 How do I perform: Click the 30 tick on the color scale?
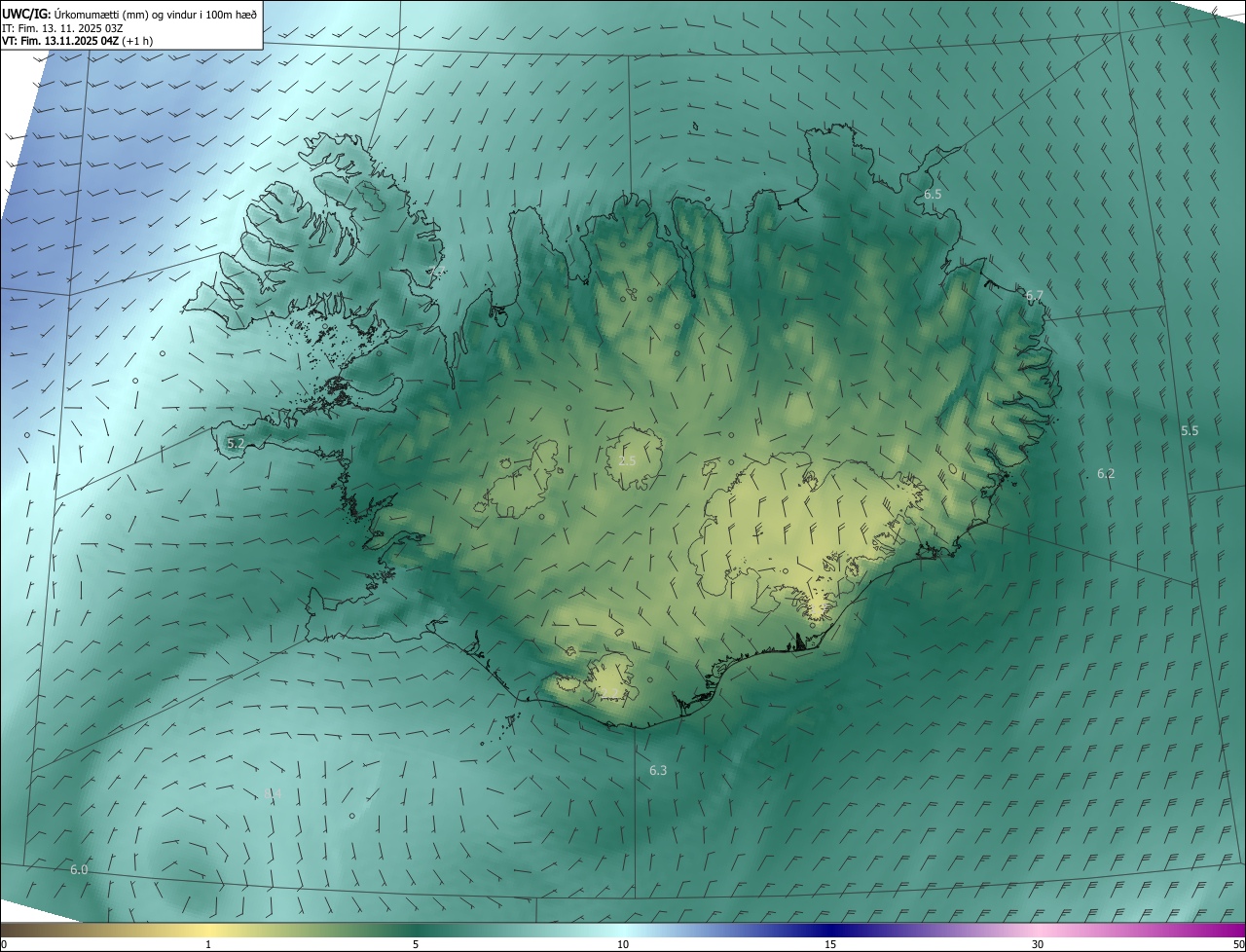1038,944
